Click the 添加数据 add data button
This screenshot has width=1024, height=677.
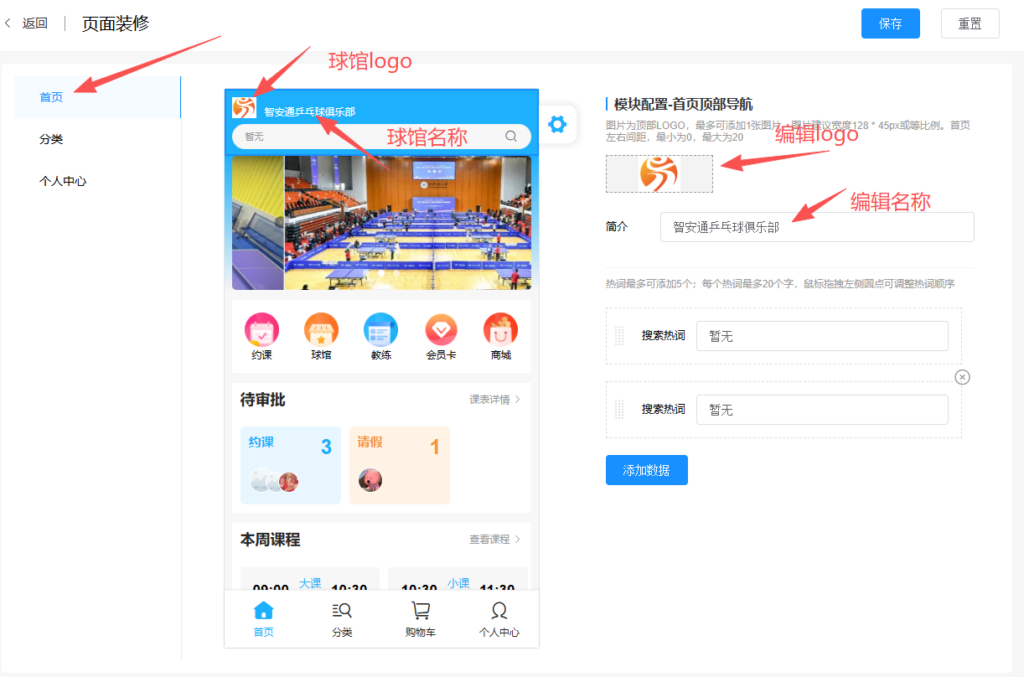pos(646,470)
